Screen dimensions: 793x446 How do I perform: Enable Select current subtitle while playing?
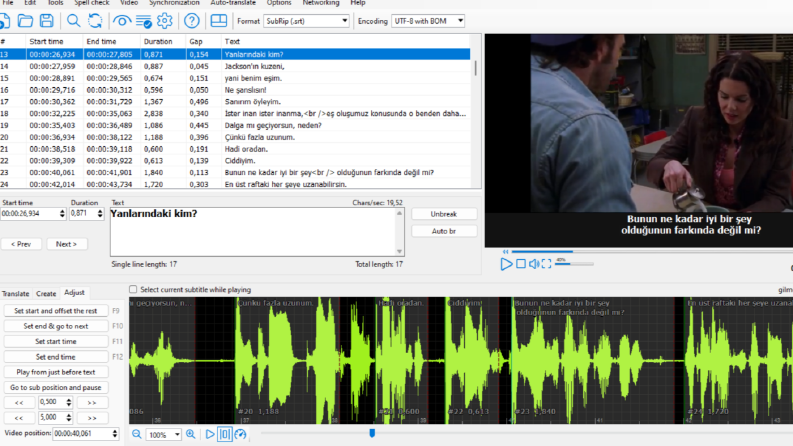tap(133, 289)
